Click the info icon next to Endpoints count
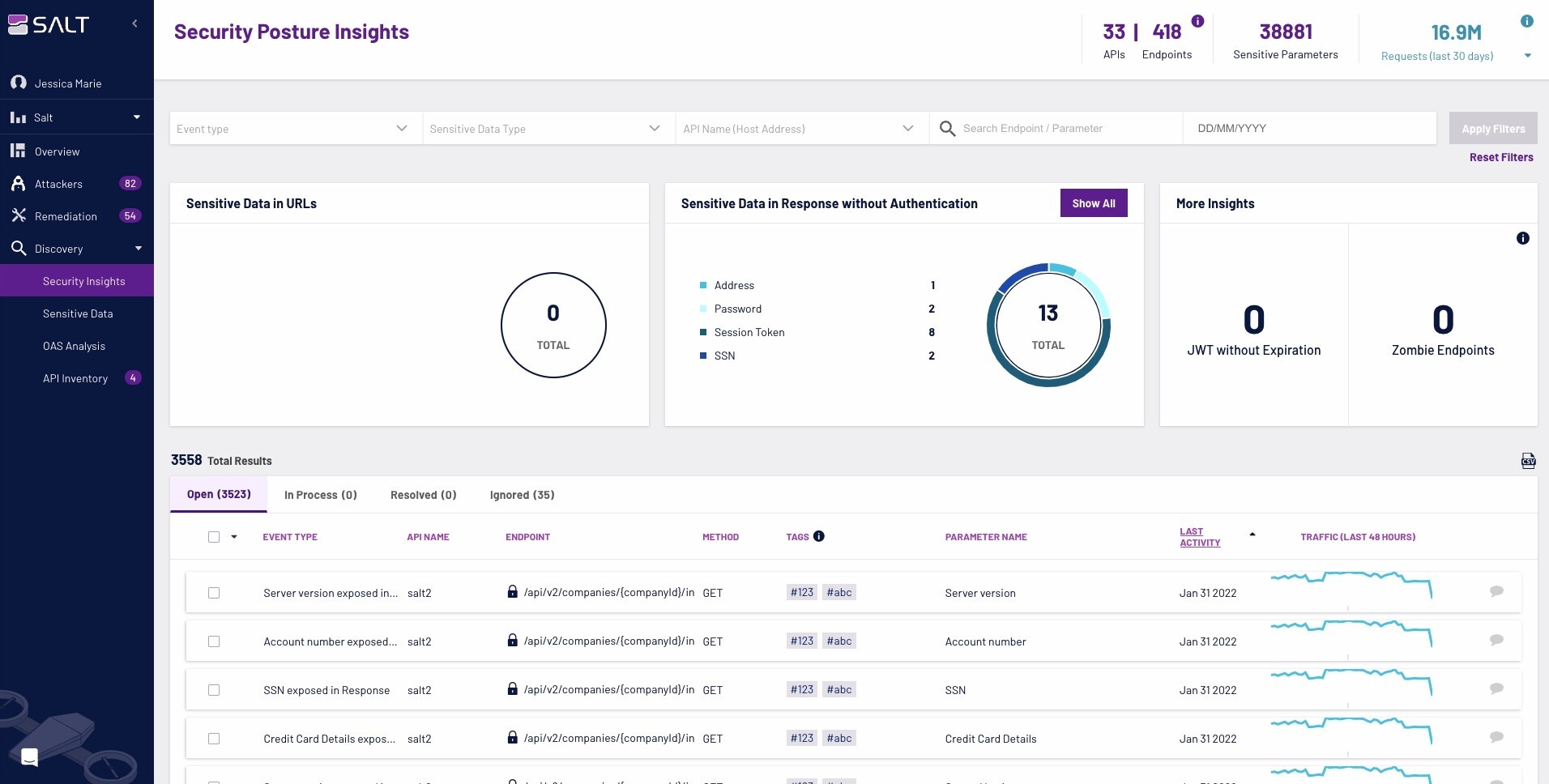 [1197, 21]
